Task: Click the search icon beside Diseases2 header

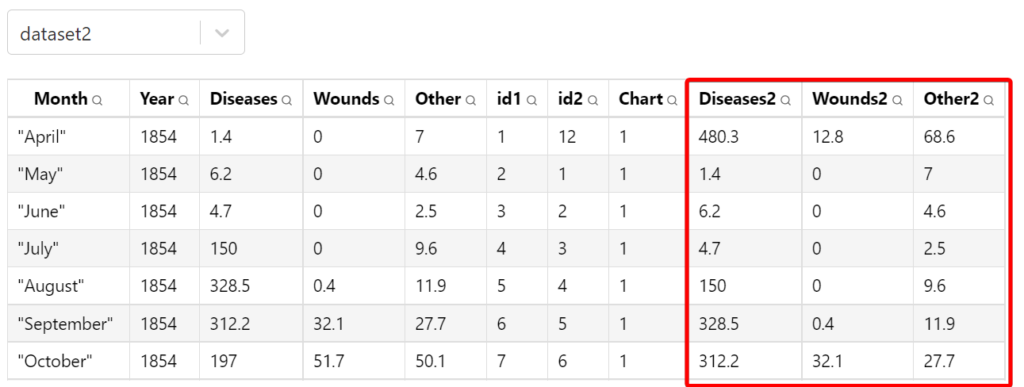Action: pyautogui.click(x=786, y=100)
